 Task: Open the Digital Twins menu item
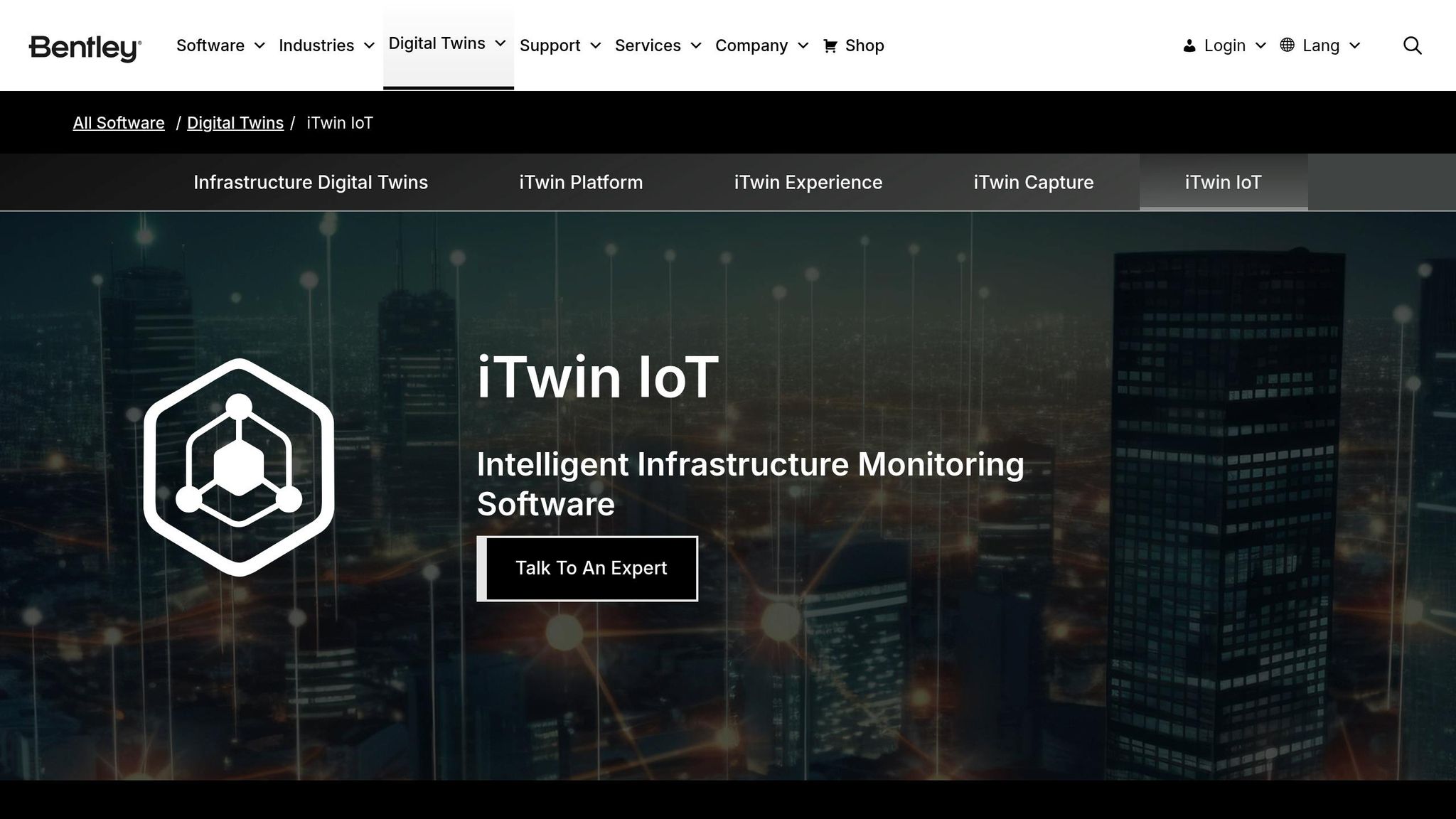pyautogui.click(x=437, y=43)
